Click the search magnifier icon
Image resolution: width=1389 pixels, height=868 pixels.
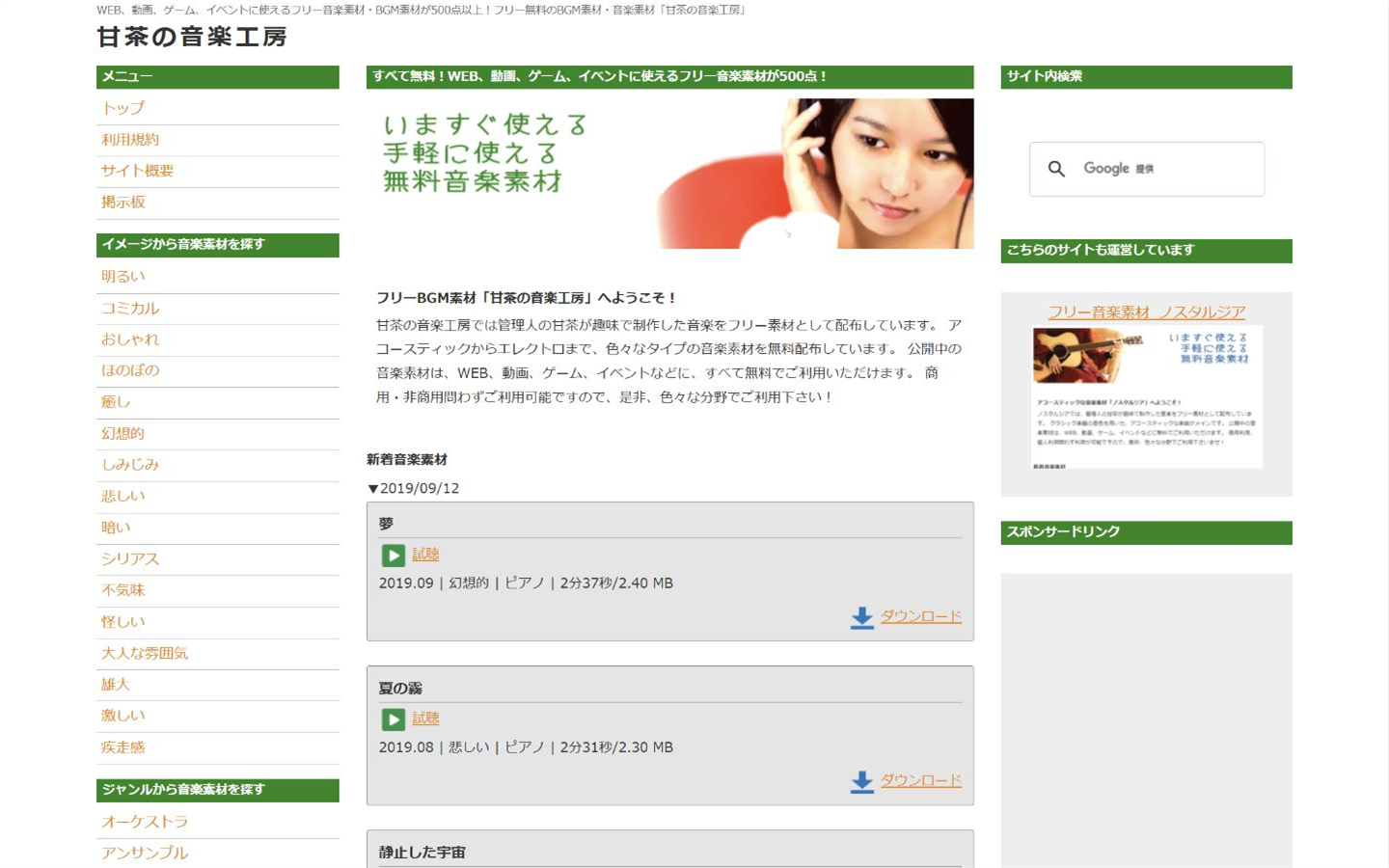tap(1057, 169)
